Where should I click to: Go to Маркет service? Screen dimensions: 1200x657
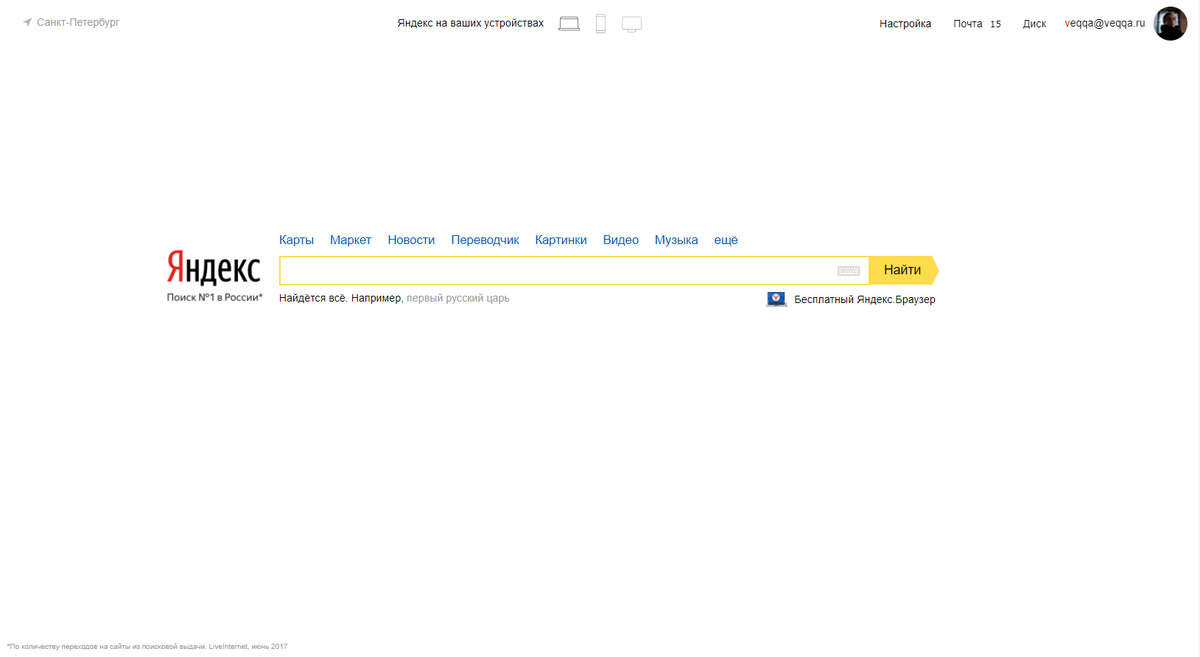(x=350, y=240)
